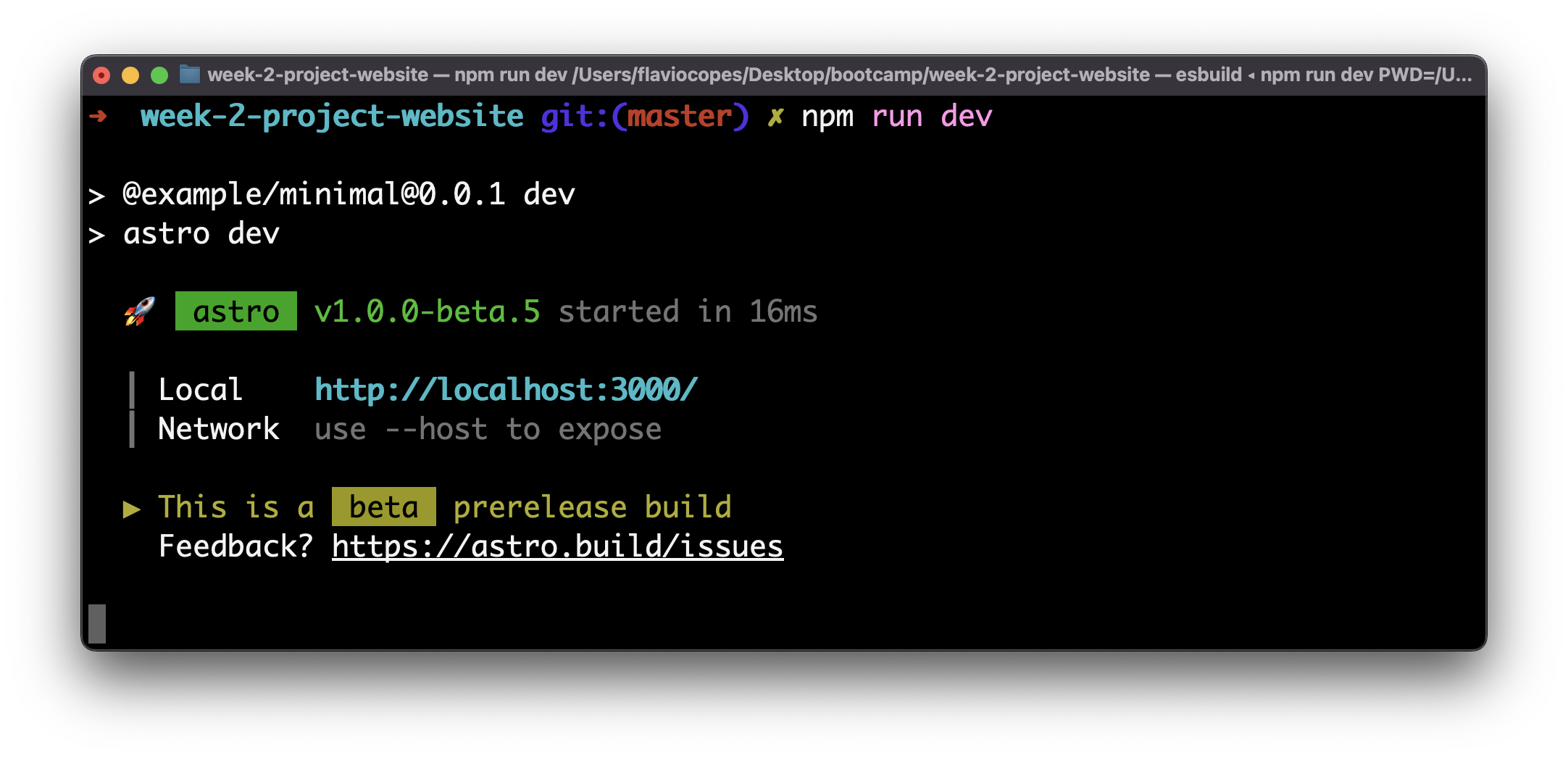Click the 'use --host to expose' hint
This screenshot has height=758, width=1568.
click(488, 430)
